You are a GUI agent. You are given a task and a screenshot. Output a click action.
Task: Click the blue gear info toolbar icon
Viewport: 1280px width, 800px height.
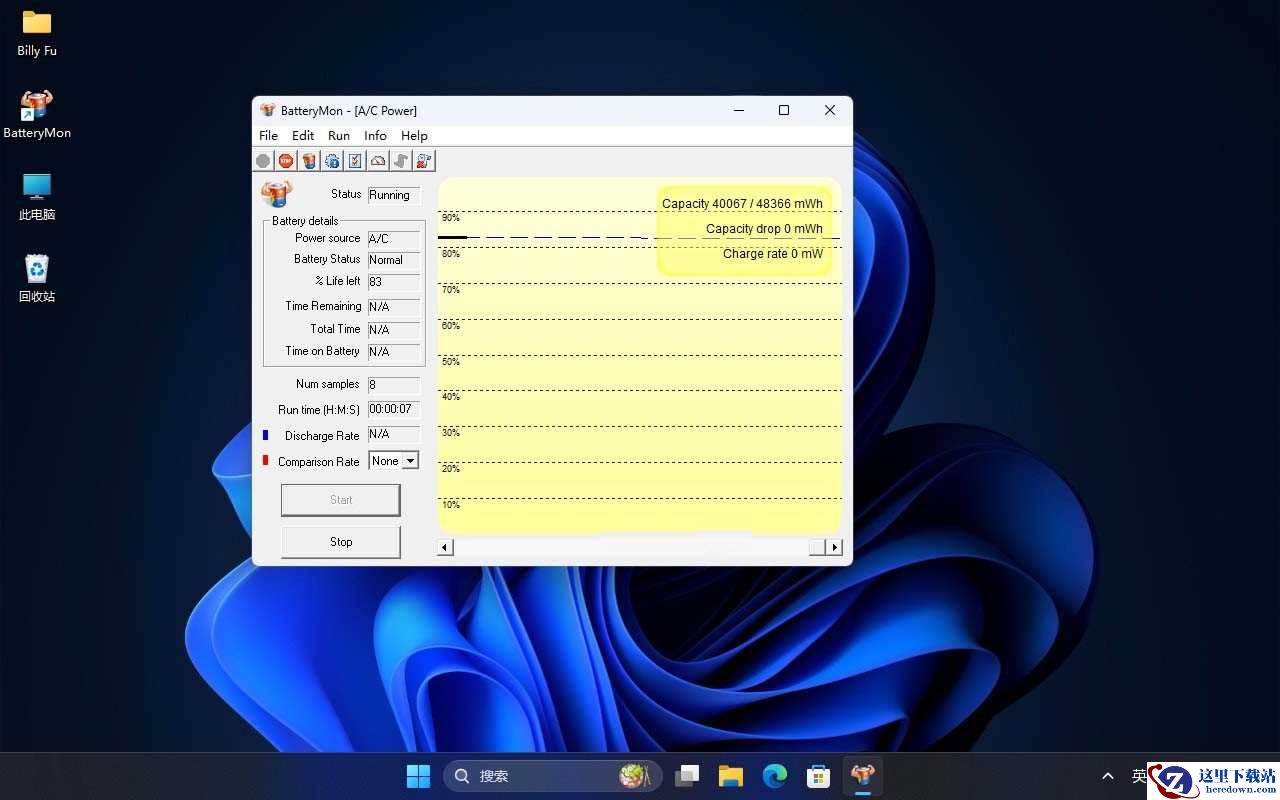[x=332, y=161]
